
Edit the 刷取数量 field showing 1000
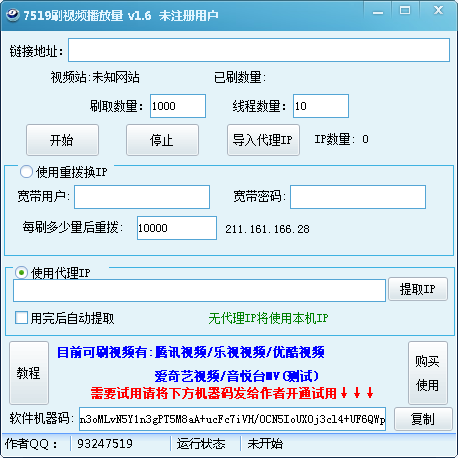(x=178, y=106)
